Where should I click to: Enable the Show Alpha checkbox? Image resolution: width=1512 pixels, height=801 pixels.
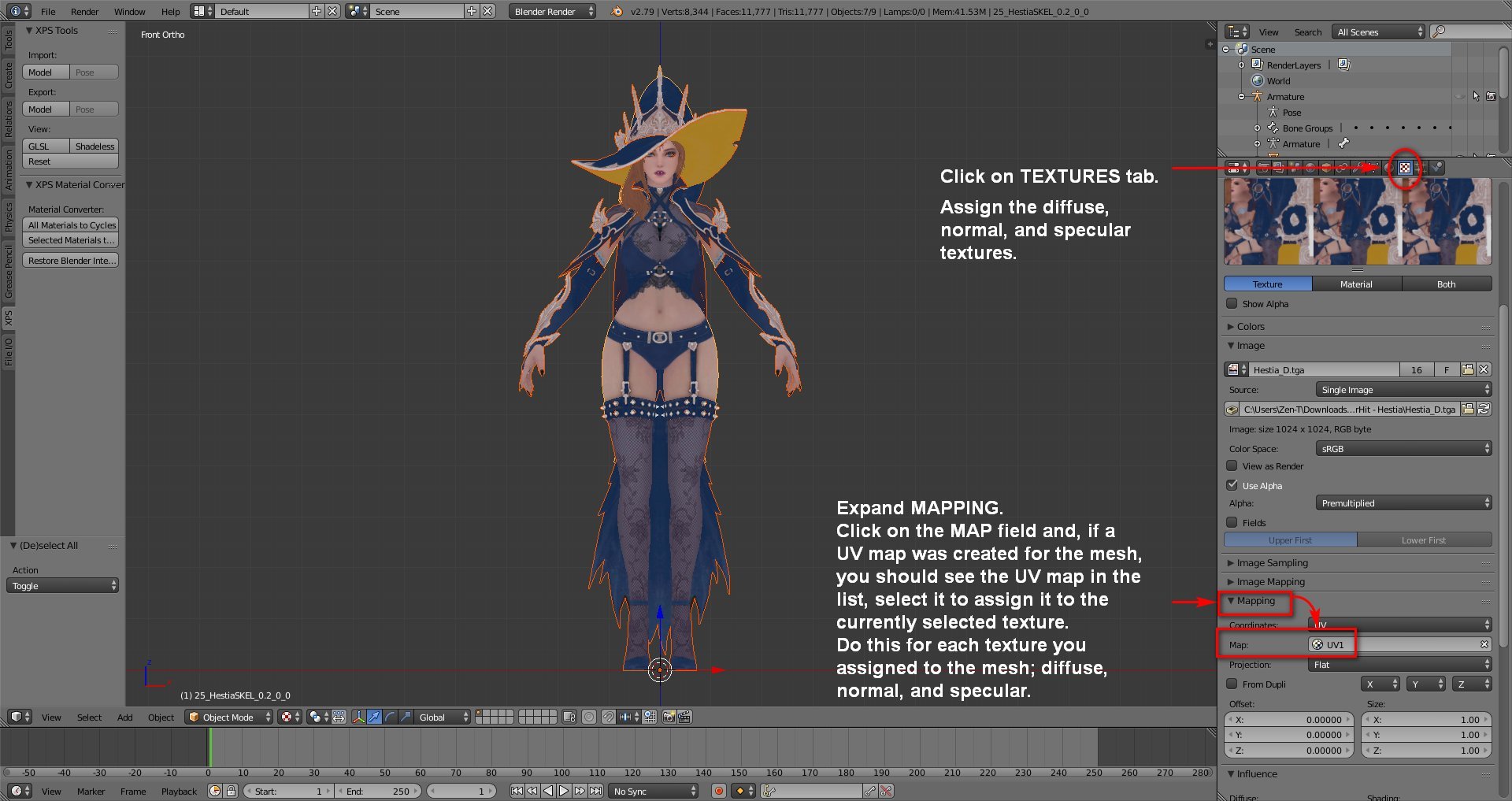(1232, 303)
